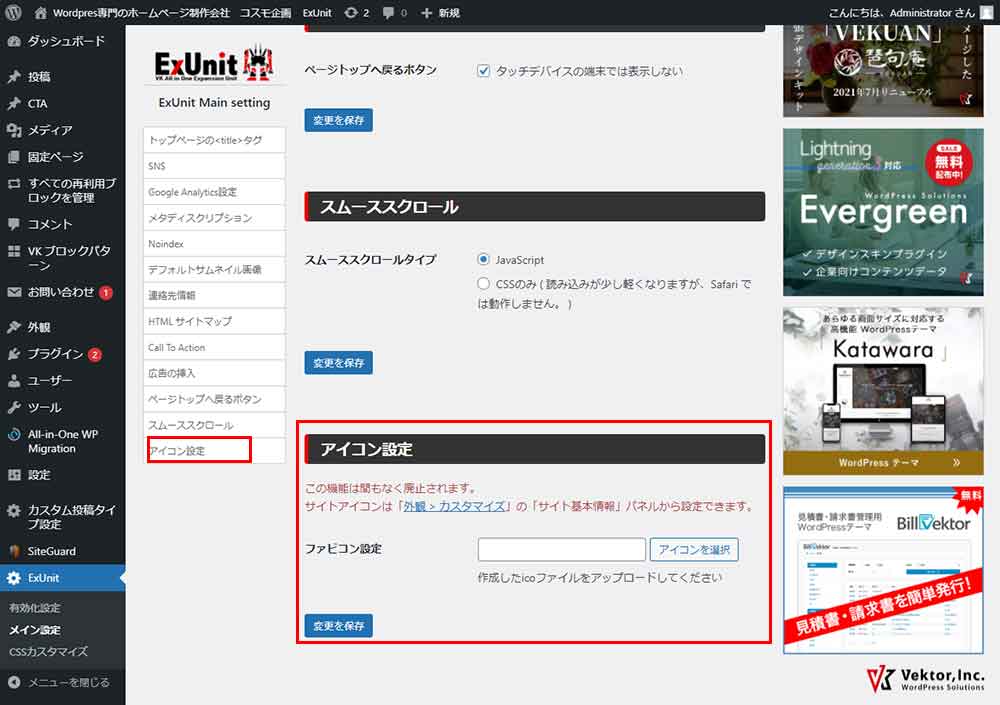The height and width of the screenshot is (705, 1000).
Task: Toggle the touch device display checkbox
Action: pyautogui.click(x=484, y=71)
